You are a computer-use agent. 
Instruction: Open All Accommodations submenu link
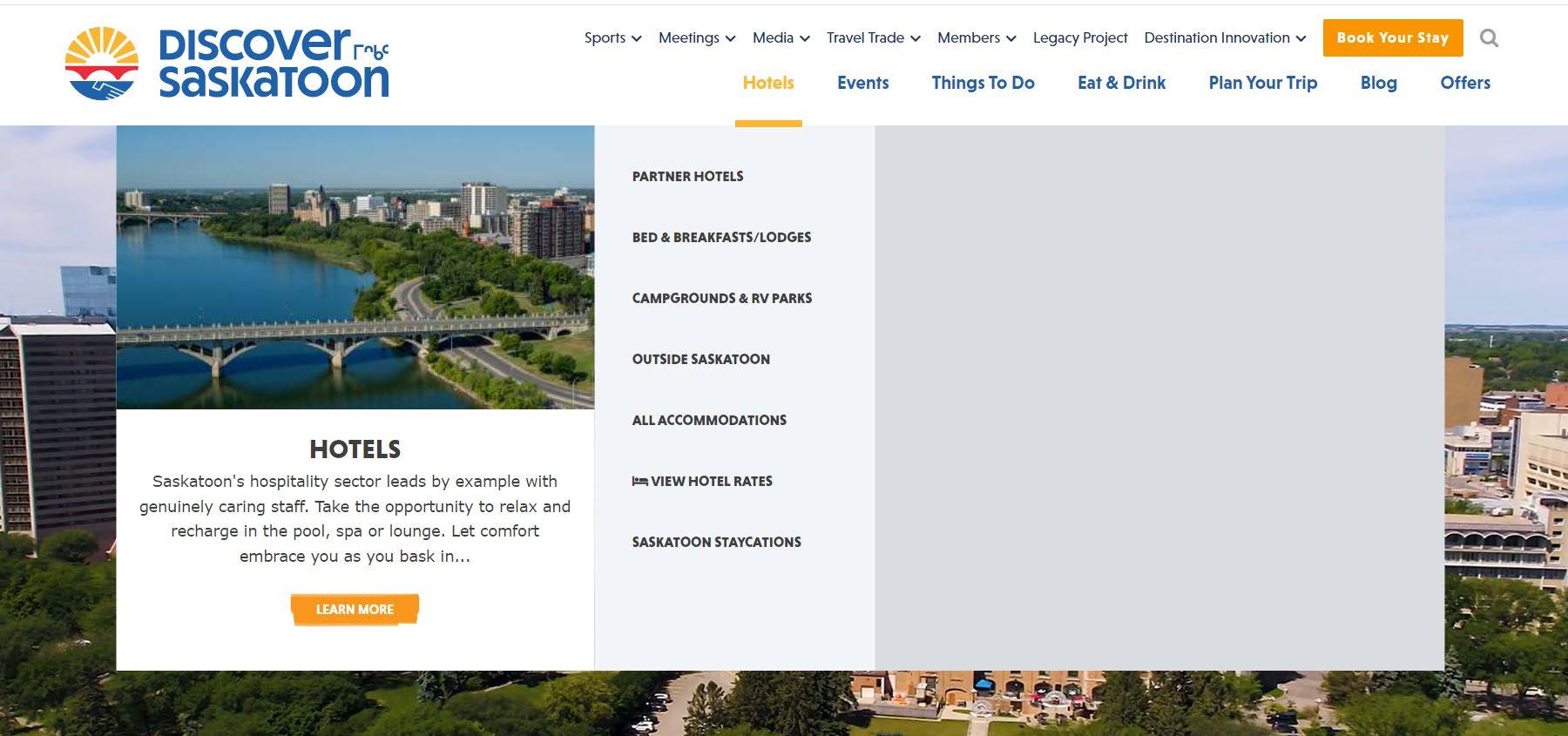click(x=709, y=420)
